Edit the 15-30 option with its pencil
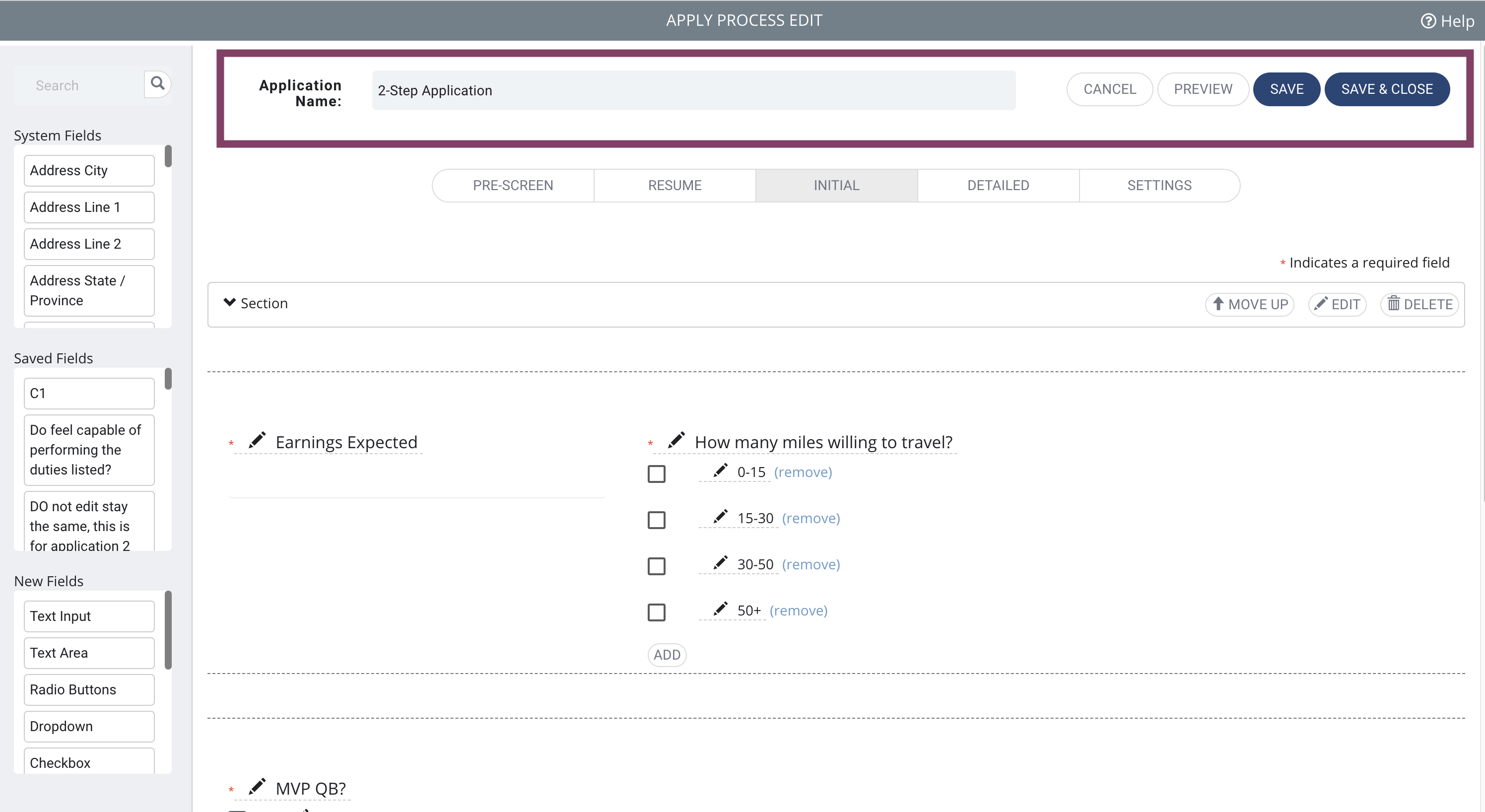This screenshot has width=1485, height=812. click(x=720, y=516)
